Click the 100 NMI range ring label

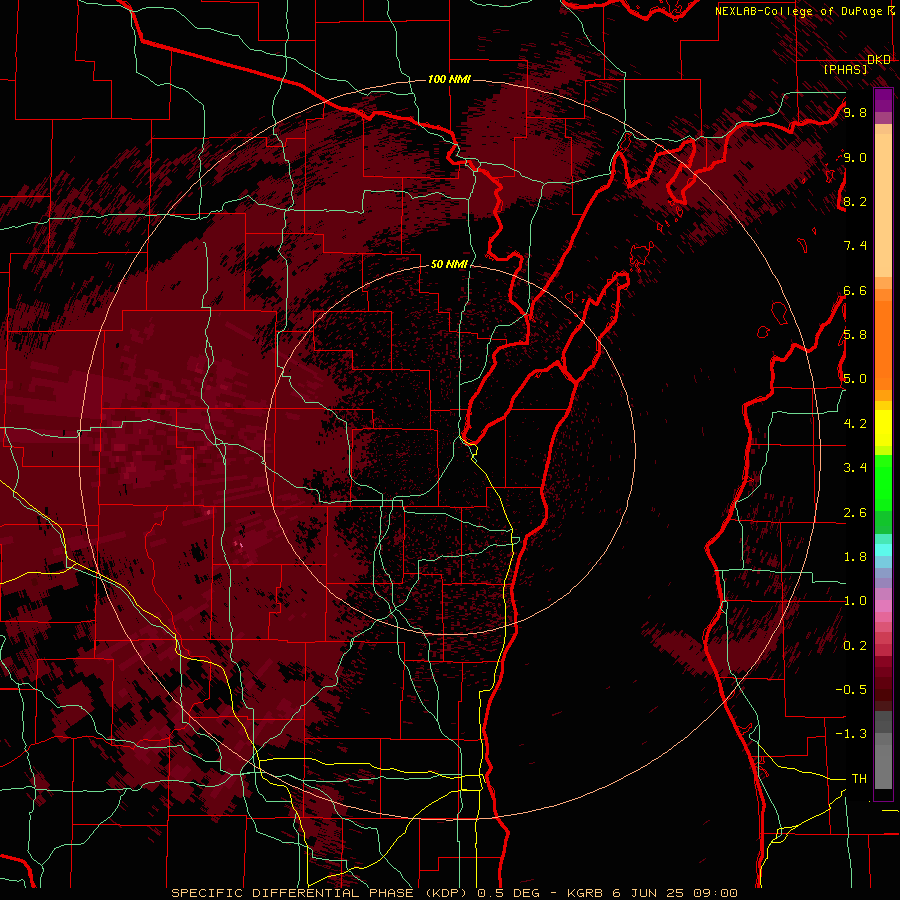pos(449,79)
